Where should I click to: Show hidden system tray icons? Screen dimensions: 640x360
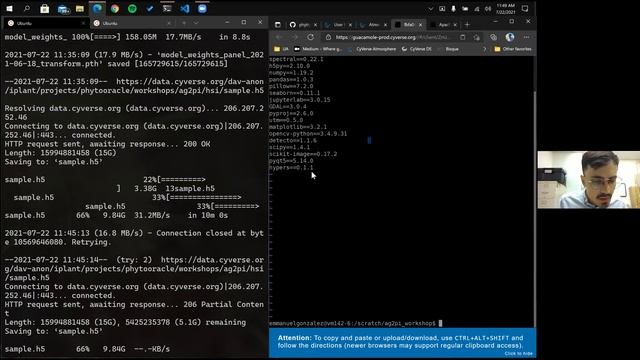(x=430, y=9)
